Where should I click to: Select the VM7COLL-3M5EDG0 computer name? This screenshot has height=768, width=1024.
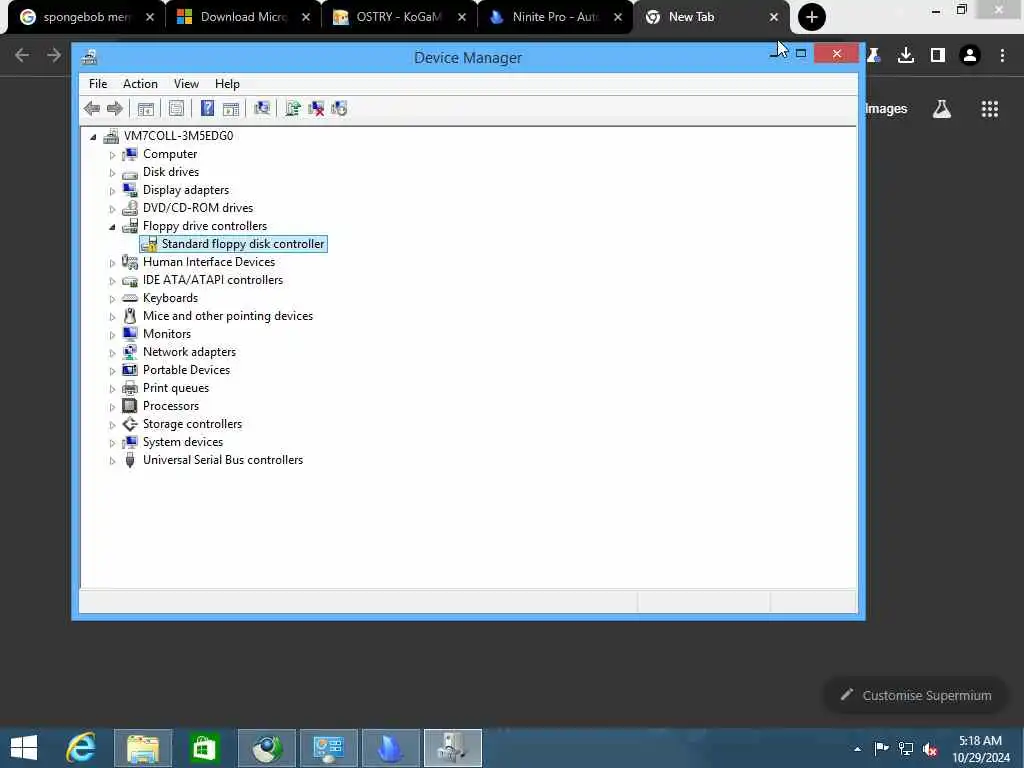(178, 136)
